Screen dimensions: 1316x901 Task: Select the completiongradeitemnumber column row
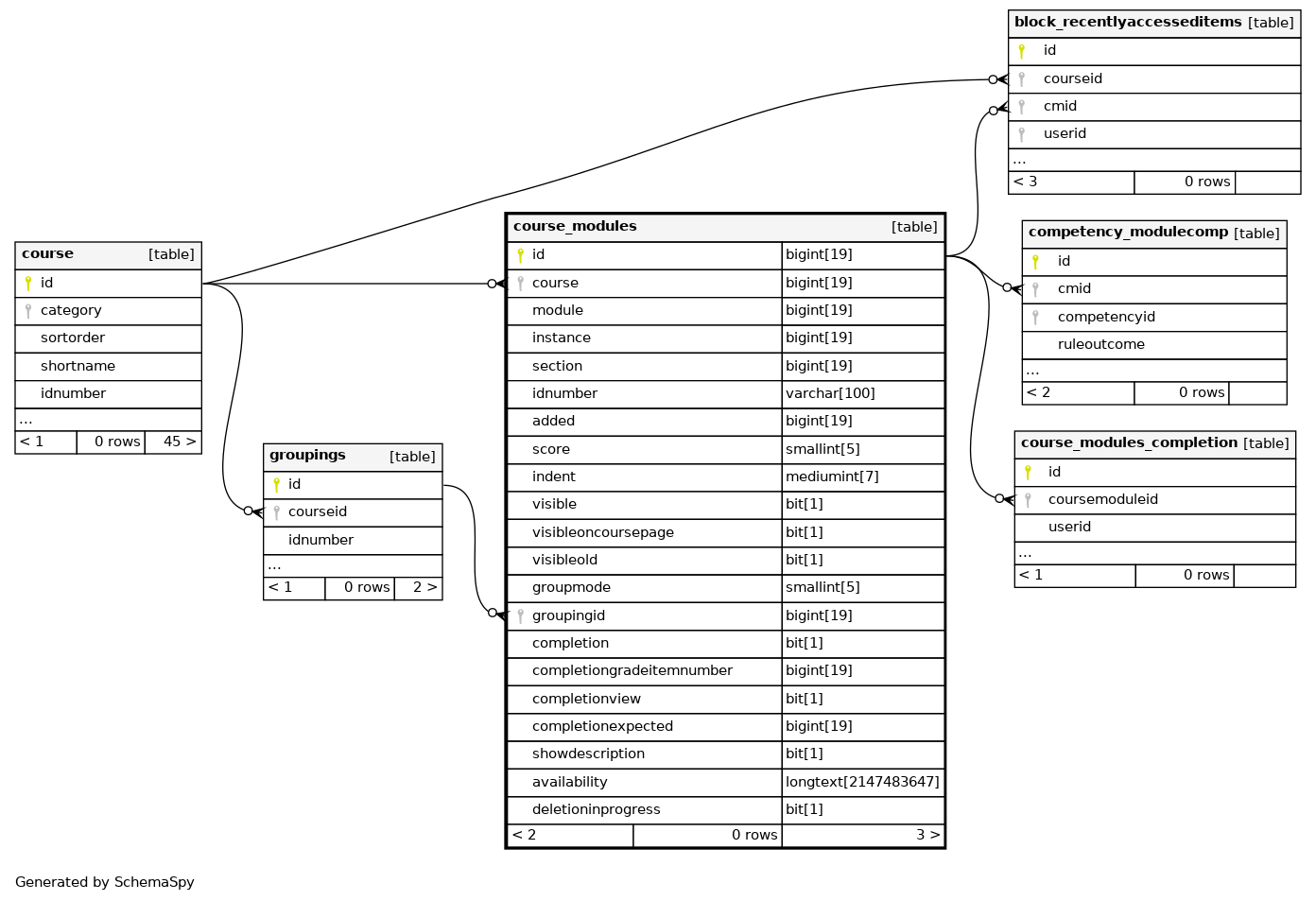(x=632, y=670)
